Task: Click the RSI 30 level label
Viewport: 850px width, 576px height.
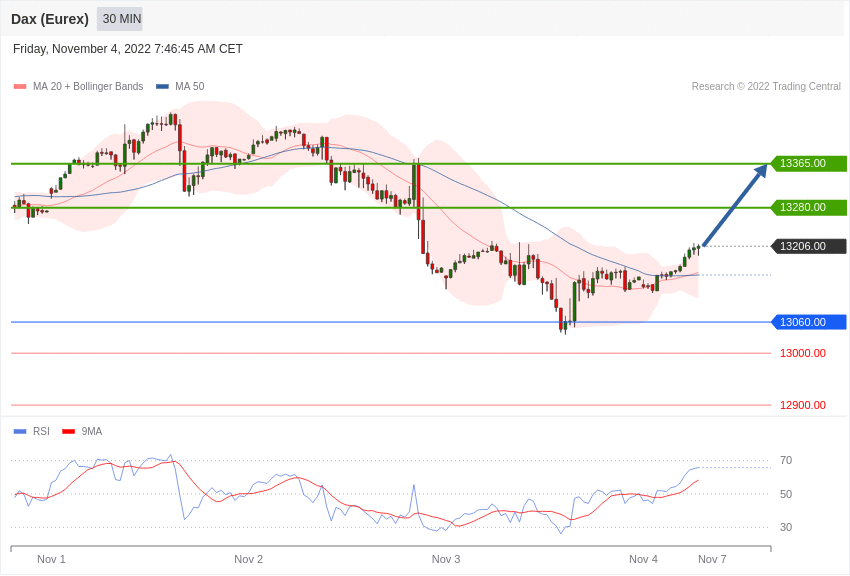Action: coord(786,527)
